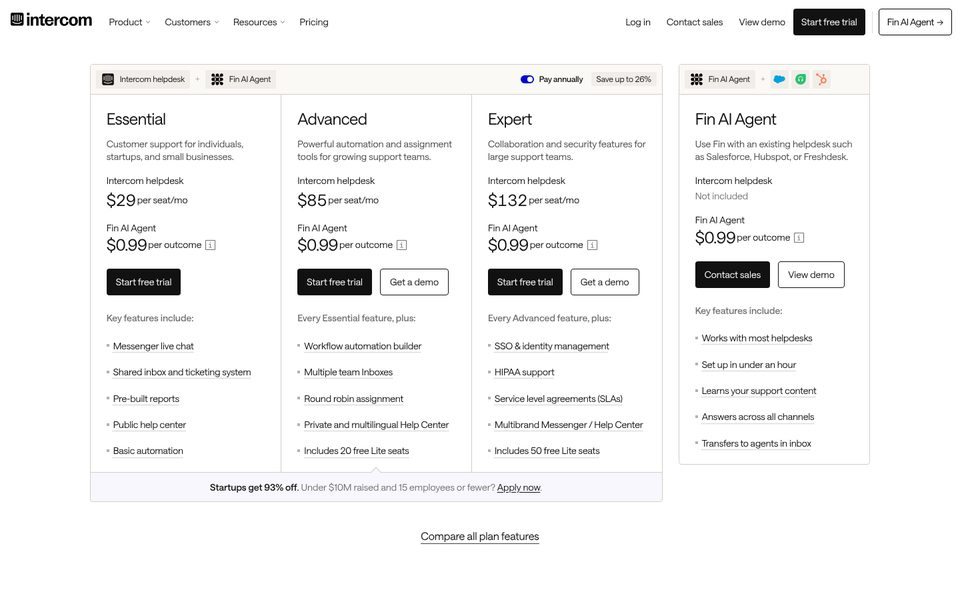Click View demo in Fin AI Agent card
The image size is (960, 600).
point(811,275)
